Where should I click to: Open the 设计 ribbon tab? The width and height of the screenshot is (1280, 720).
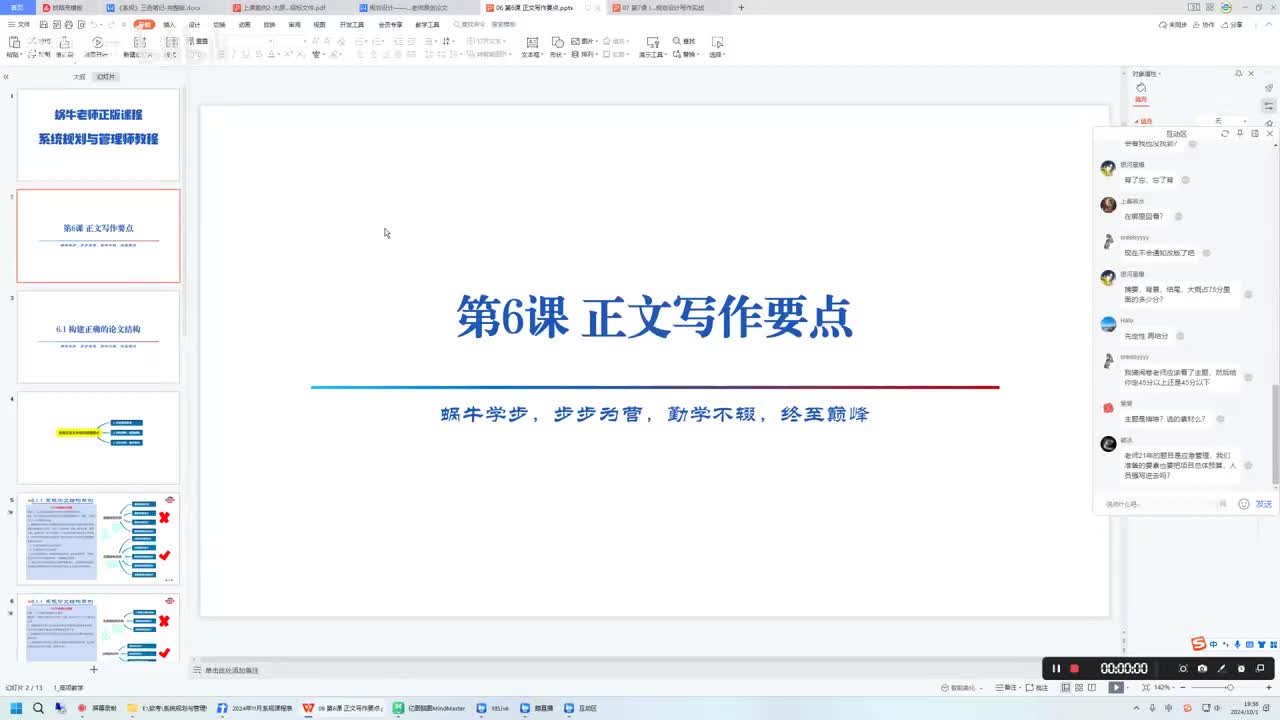(194, 24)
